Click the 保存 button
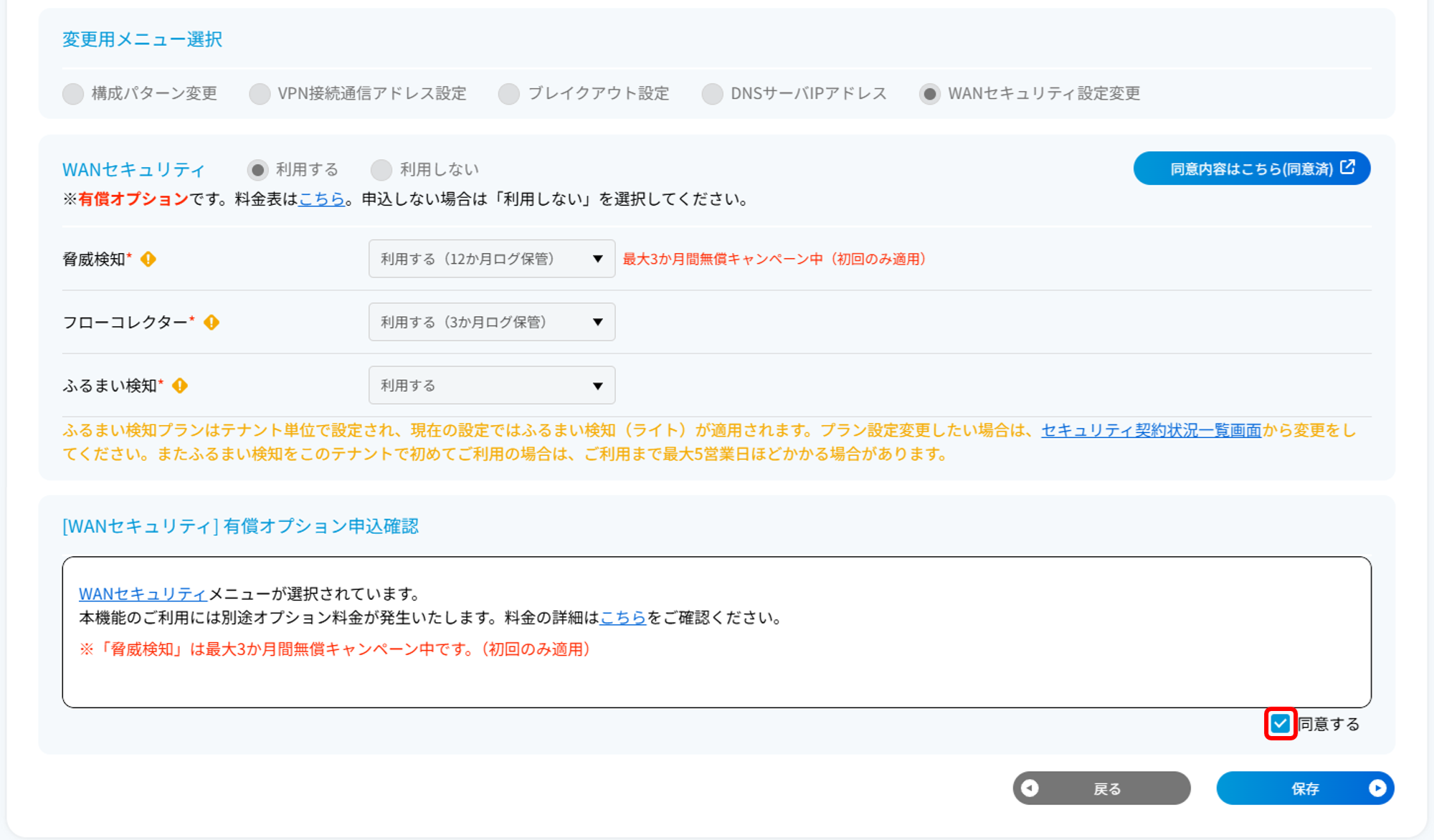 (1306, 788)
